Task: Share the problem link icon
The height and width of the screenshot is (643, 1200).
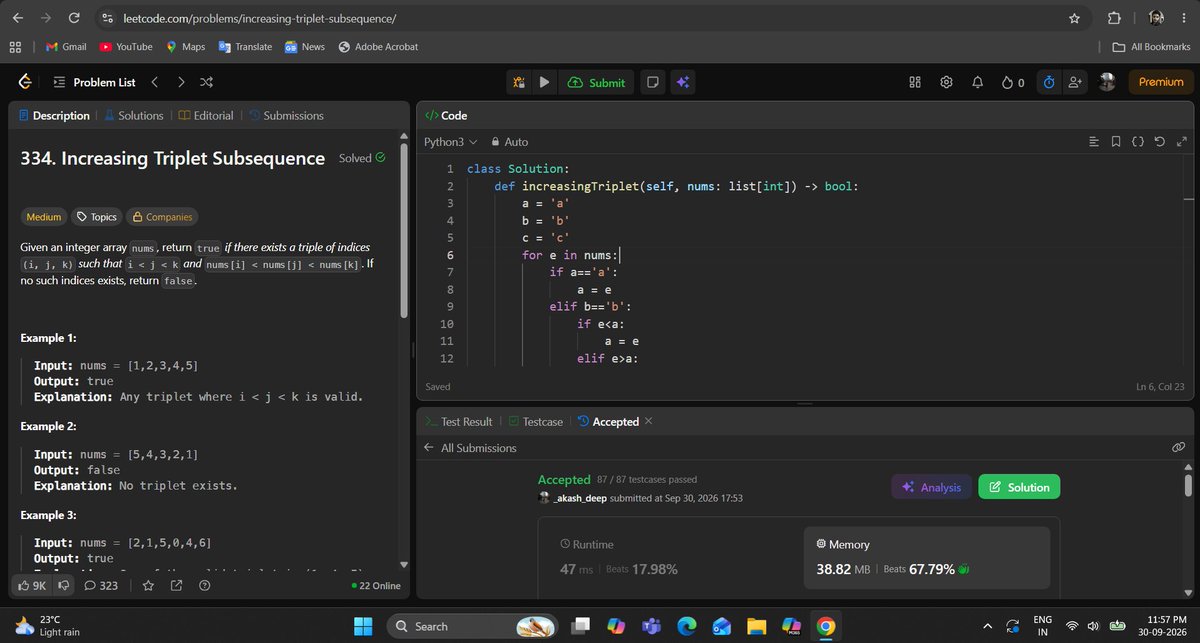Action: click(x=176, y=585)
